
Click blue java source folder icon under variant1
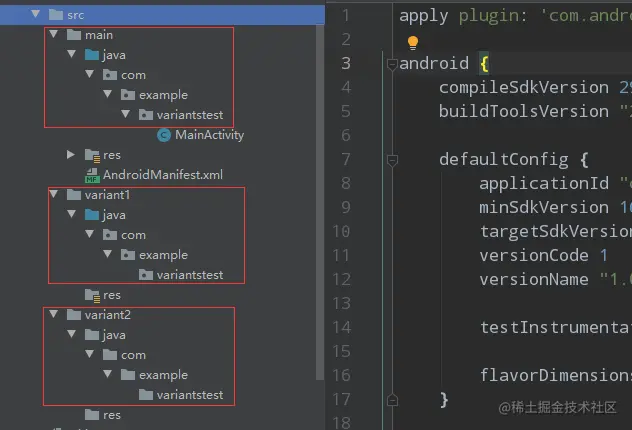point(92,215)
